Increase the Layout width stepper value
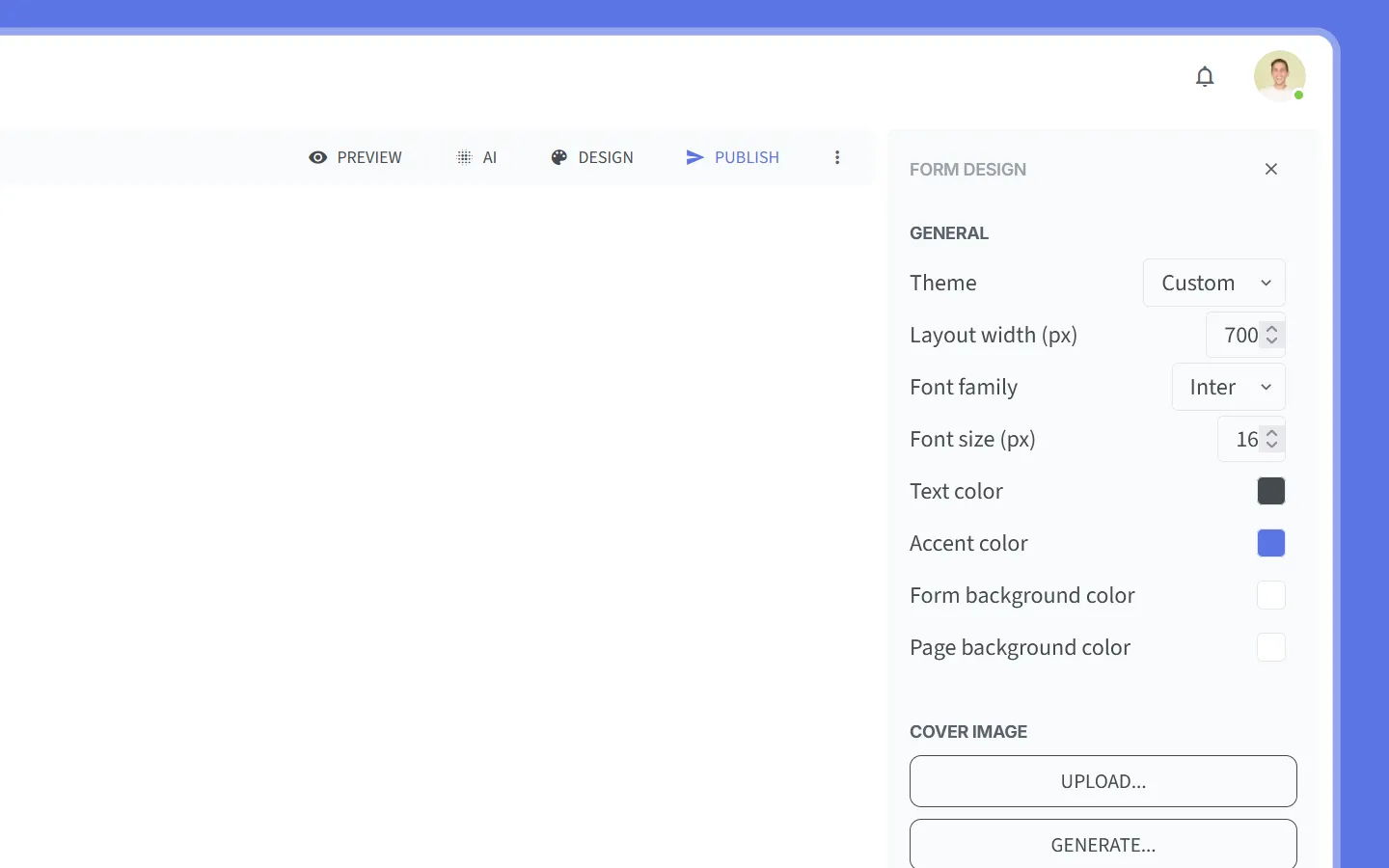1389x868 pixels. pos(1272,328)
